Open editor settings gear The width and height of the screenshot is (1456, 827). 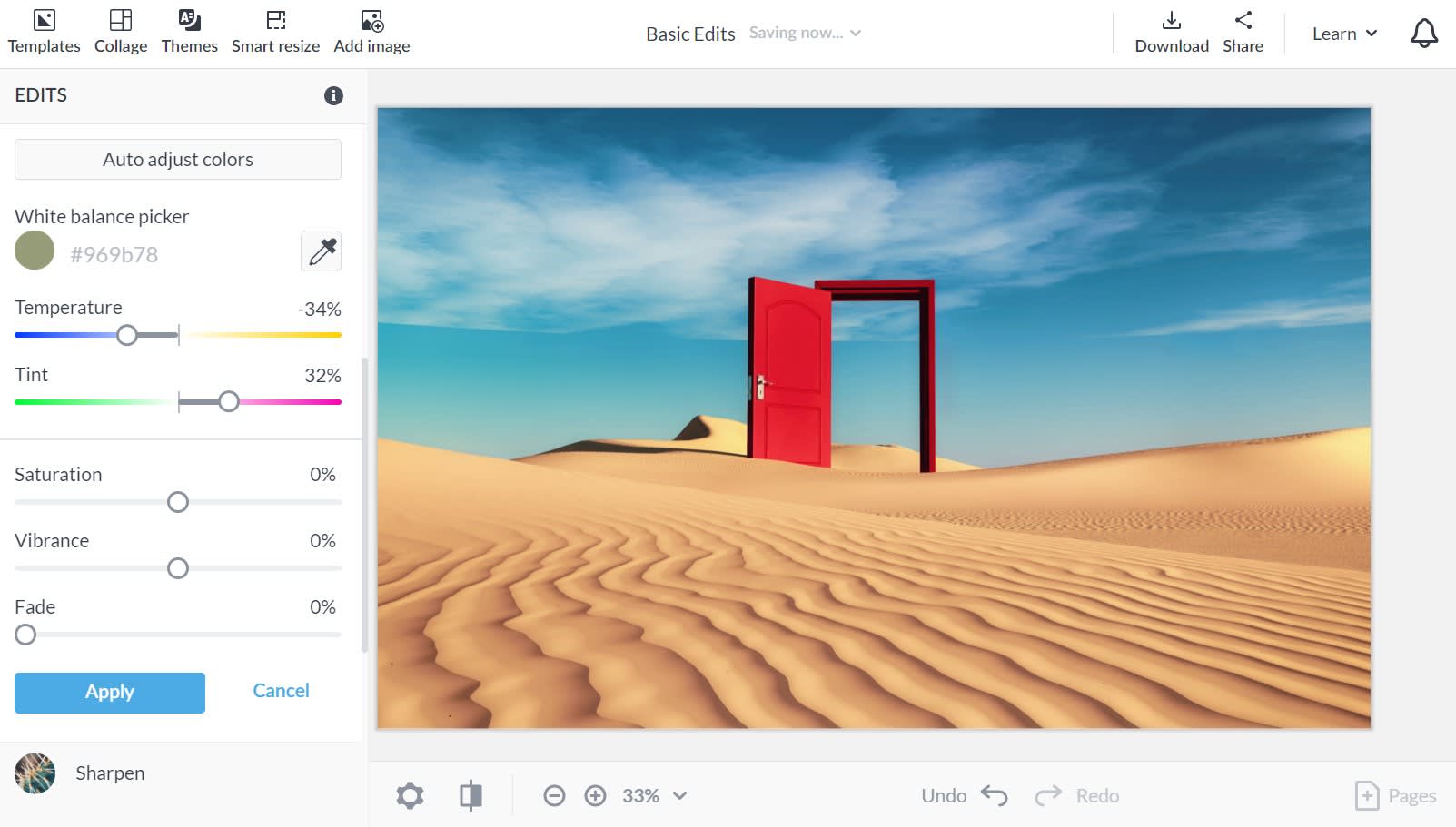point(410,796)
